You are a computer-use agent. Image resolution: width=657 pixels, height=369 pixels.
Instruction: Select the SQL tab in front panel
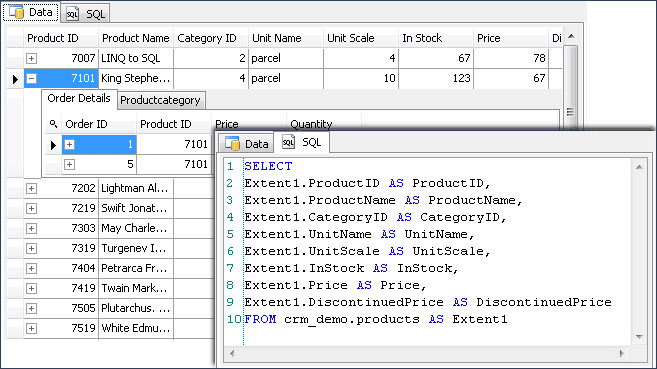[x=301, y=142]
